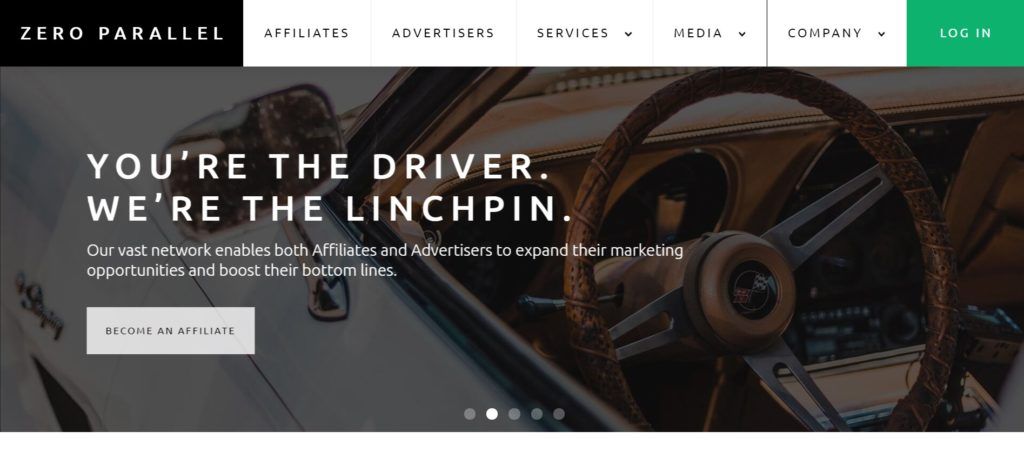The image size is (1024, 471).
Task: Click the Zero Parallel logo
Action: coord(121,33)
